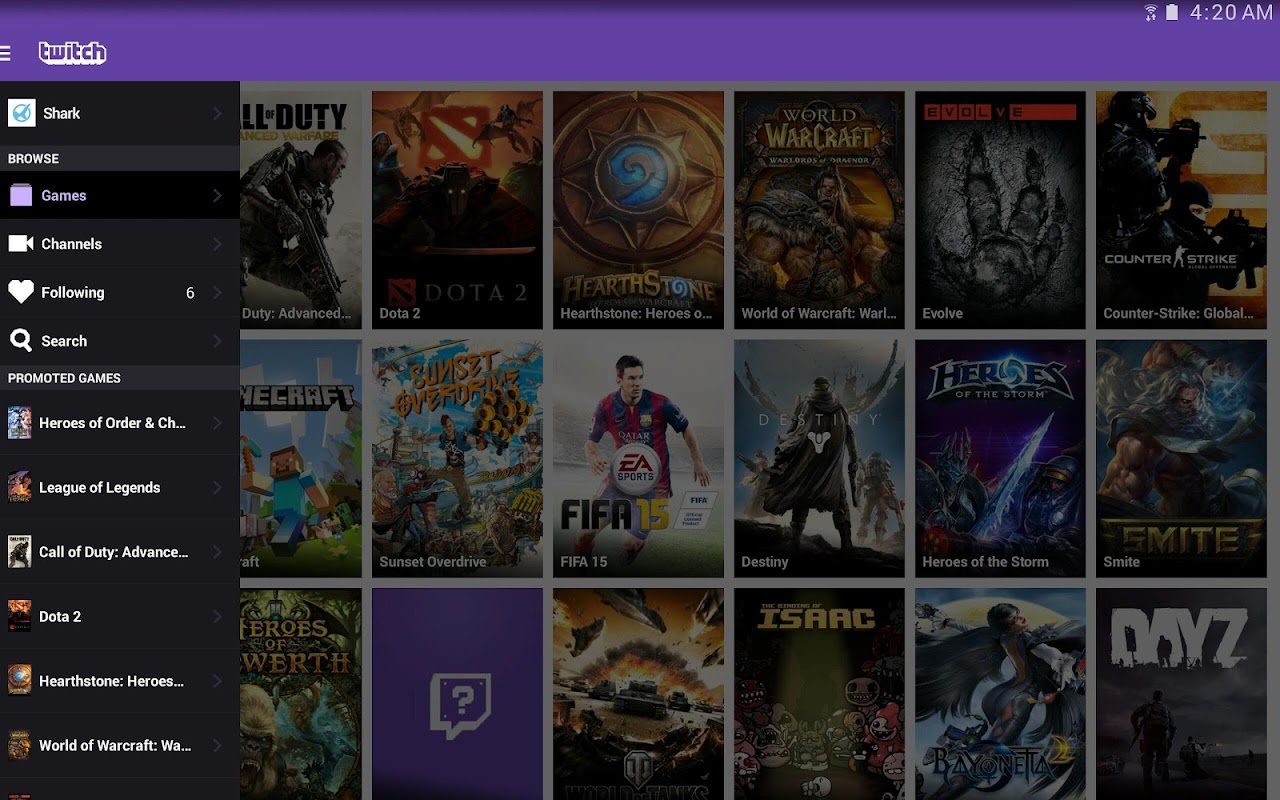Tap the 4:20 AM clock

1231,13
